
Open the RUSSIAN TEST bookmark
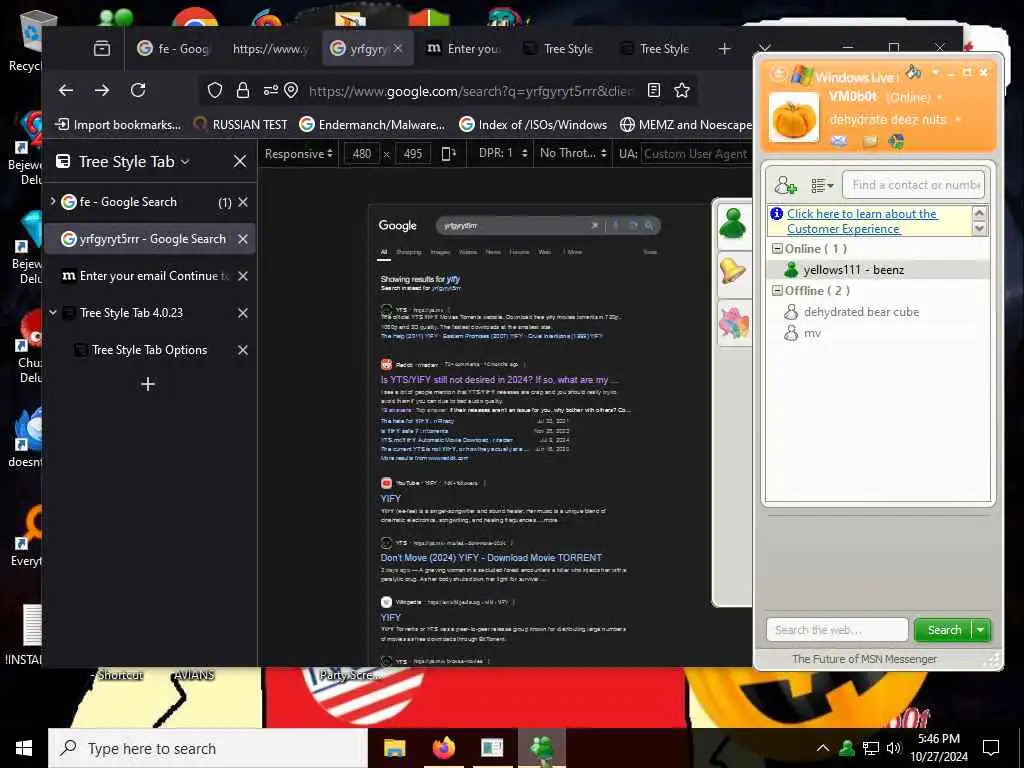[x=240, y=125]
